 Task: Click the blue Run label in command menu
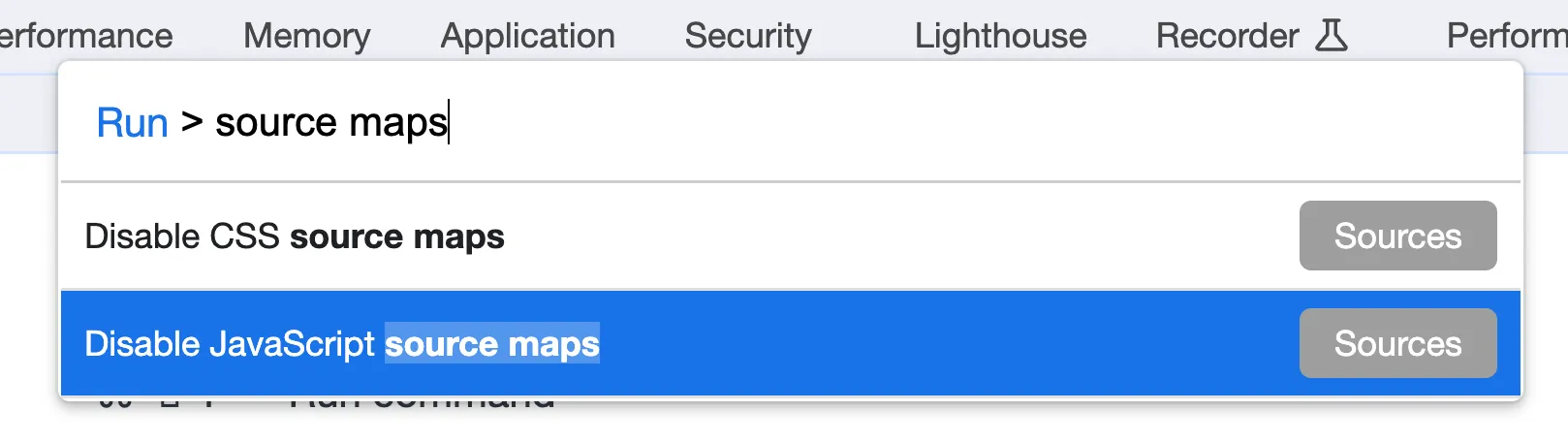pyautogui.click(x=132, y=123)
